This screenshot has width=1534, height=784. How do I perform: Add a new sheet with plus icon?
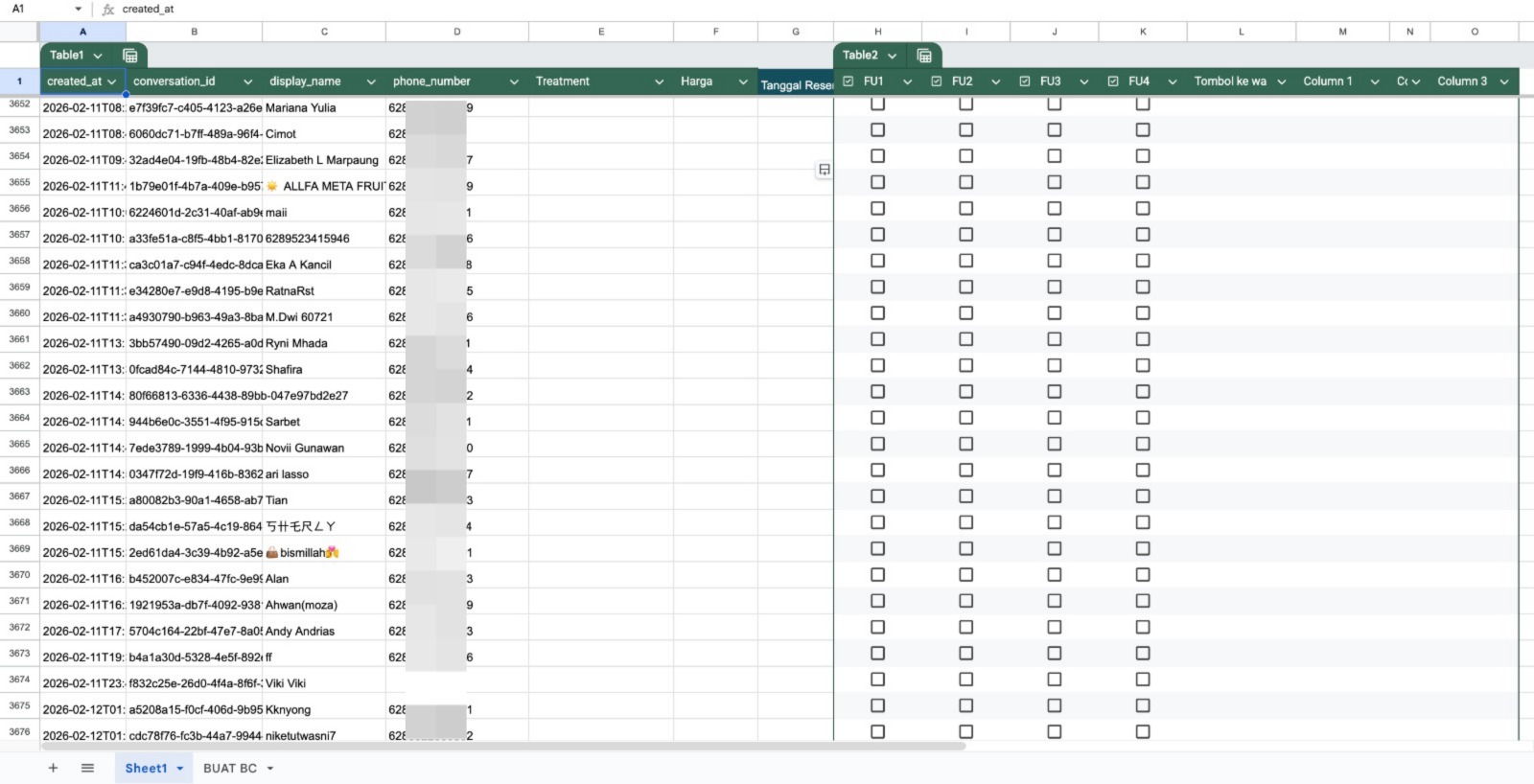pos(53,768)
